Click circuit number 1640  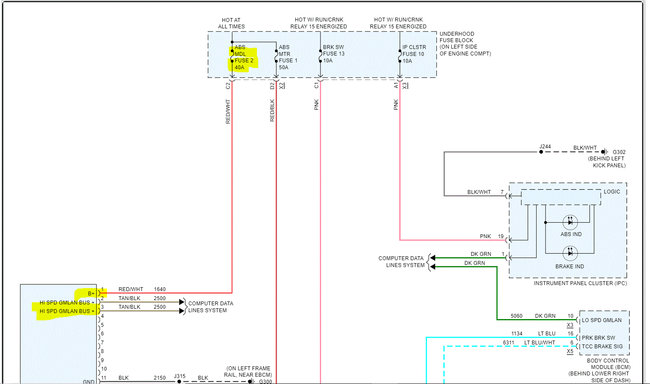click(x=160, y=289)
